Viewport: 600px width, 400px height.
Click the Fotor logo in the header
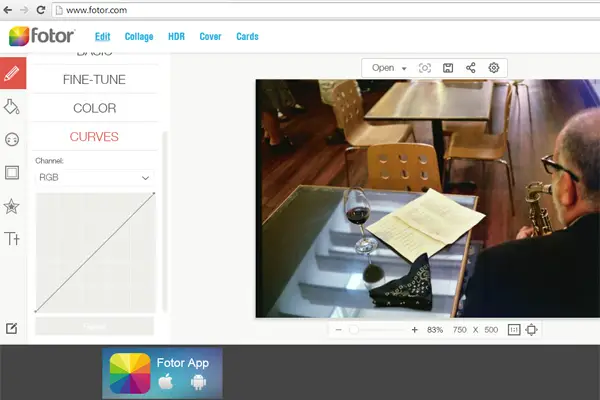pyautogui.click(x=41, y=36)
